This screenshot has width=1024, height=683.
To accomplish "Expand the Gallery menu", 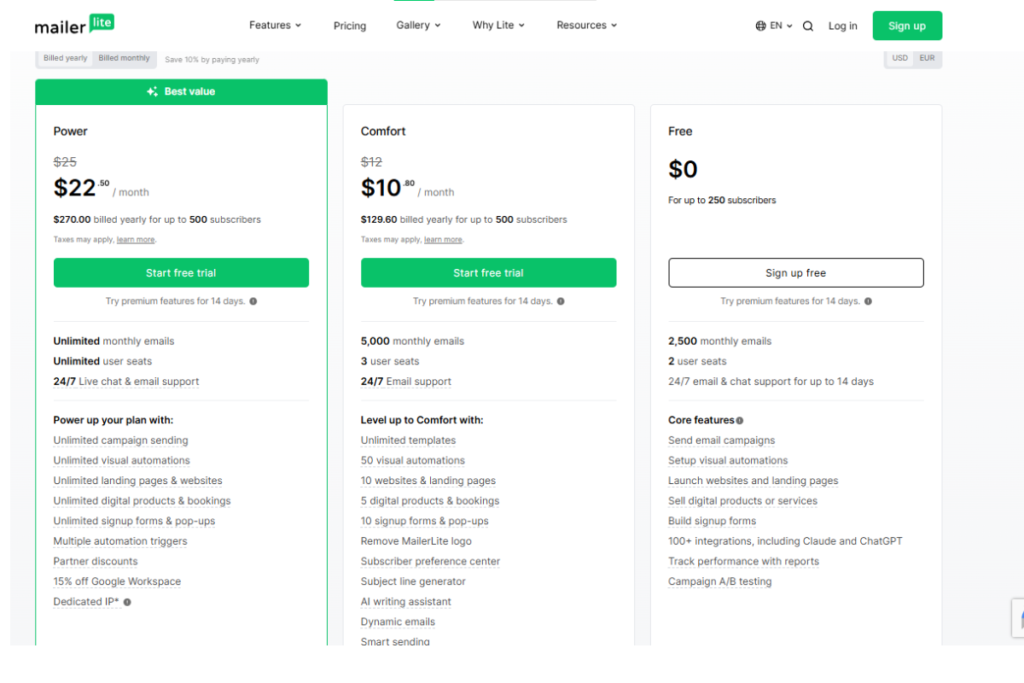I will (x=418, y=25).
